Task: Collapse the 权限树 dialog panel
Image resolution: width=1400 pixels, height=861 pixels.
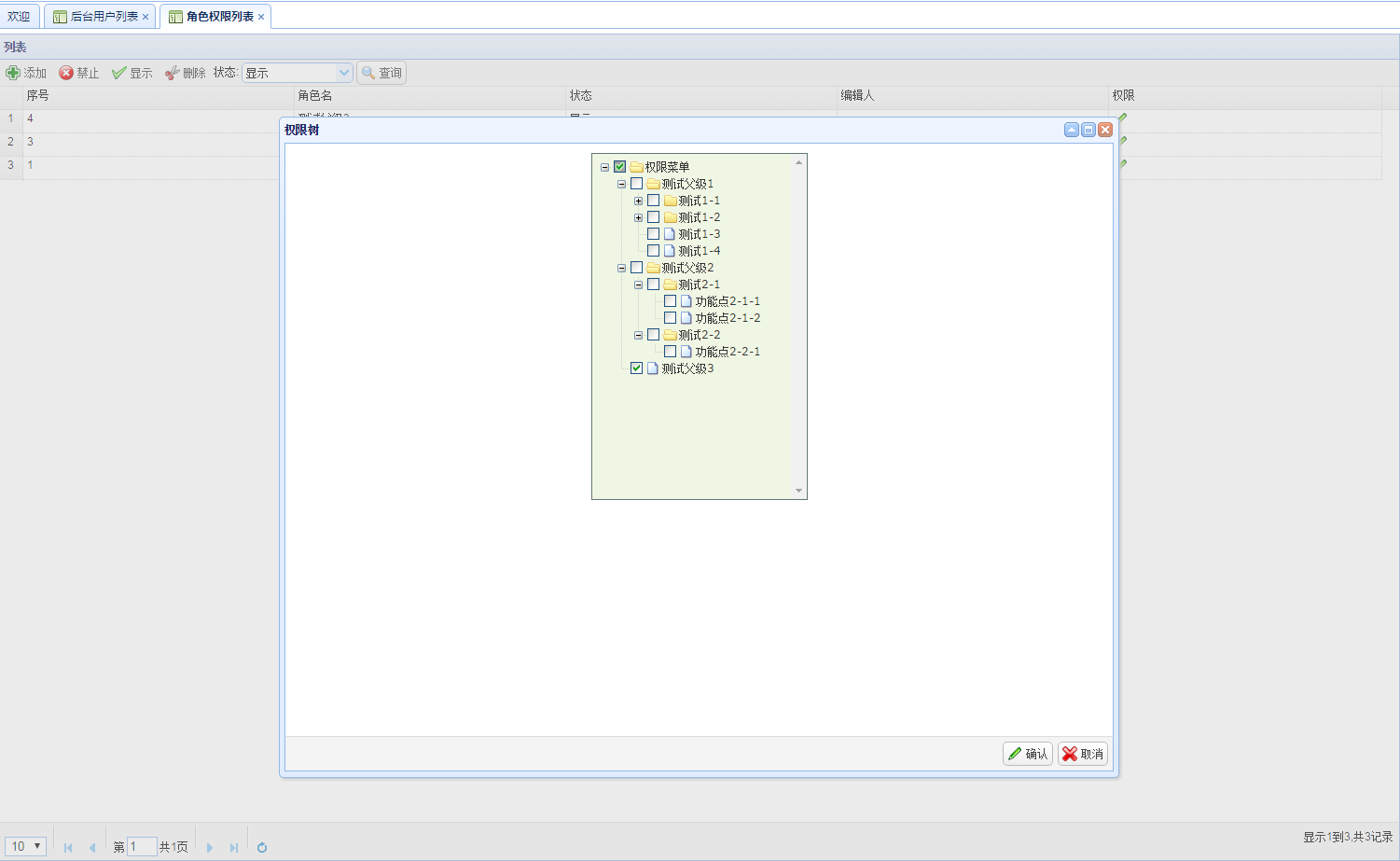Action: 1072,130
